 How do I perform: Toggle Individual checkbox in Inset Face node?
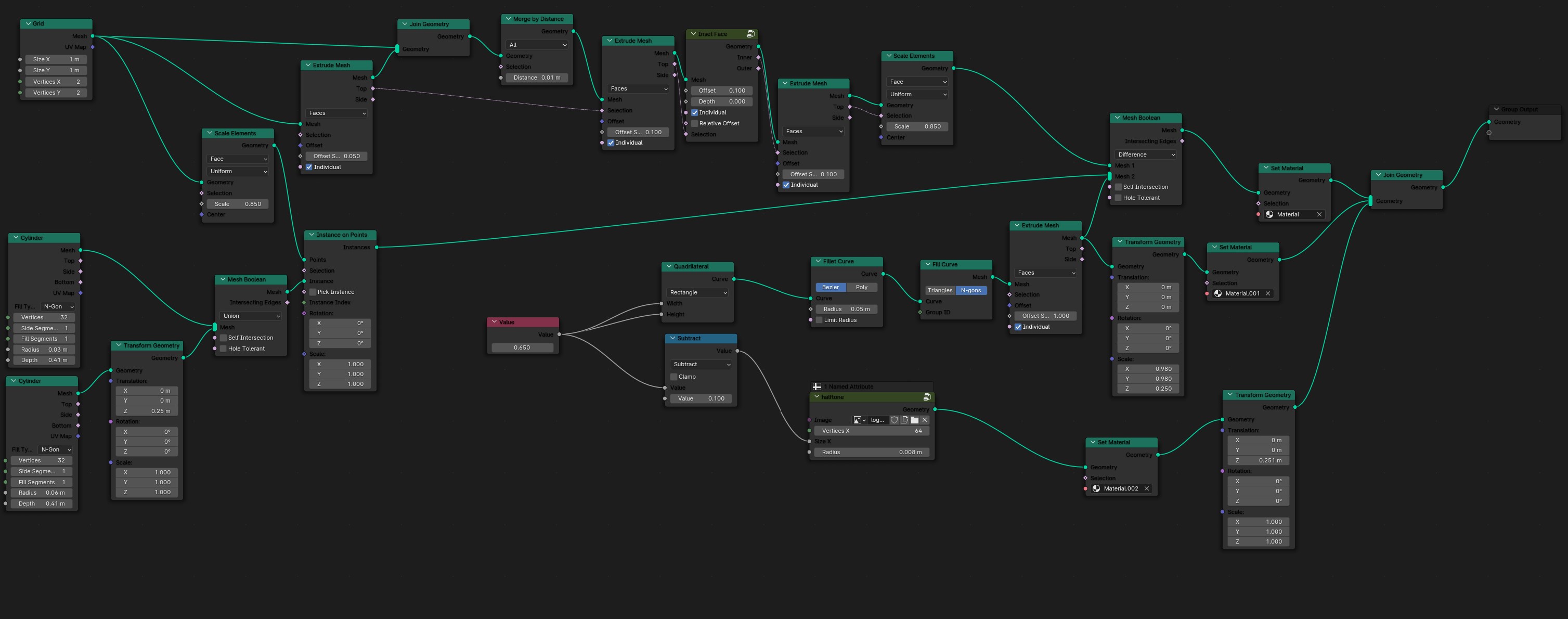[694, 112]
